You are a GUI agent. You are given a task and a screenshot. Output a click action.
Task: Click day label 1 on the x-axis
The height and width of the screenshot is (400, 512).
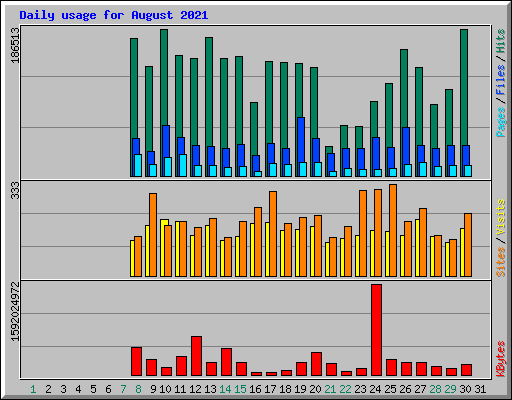pos(33,389)
